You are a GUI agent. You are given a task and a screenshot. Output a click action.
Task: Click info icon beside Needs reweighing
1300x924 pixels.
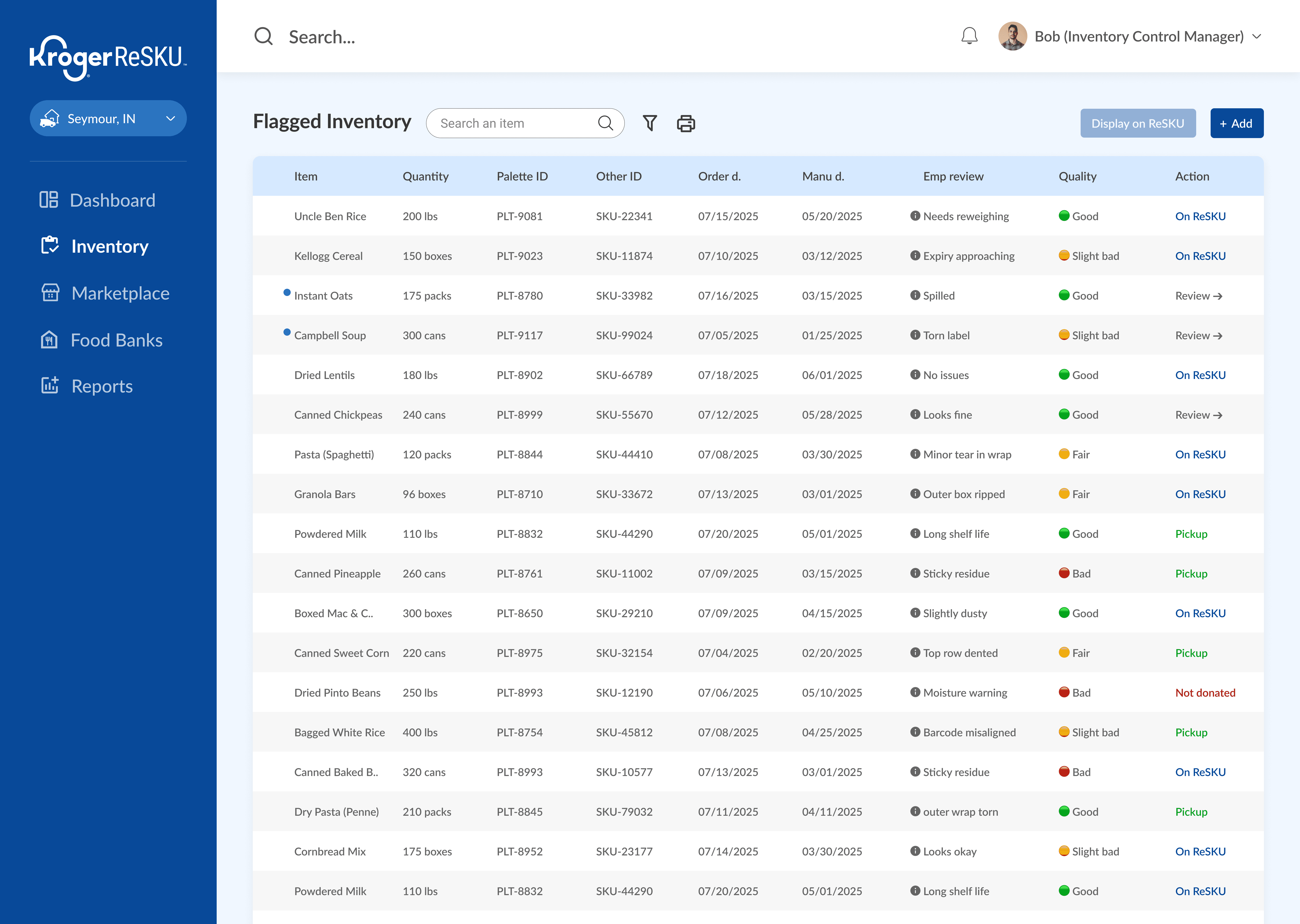coord(915,216)
